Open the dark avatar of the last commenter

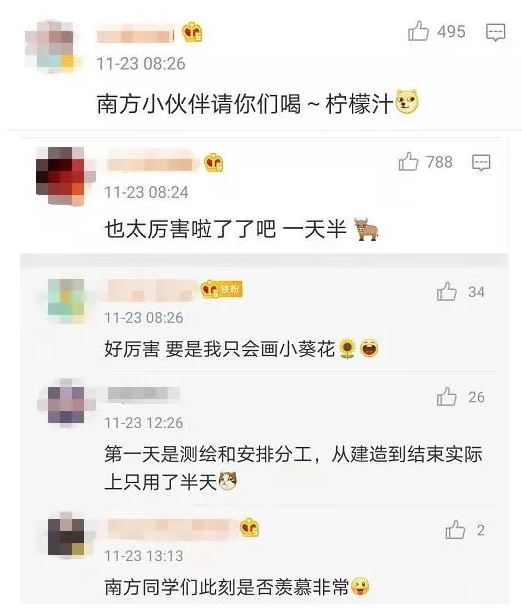pyautogui.click(x=66, y=534)
